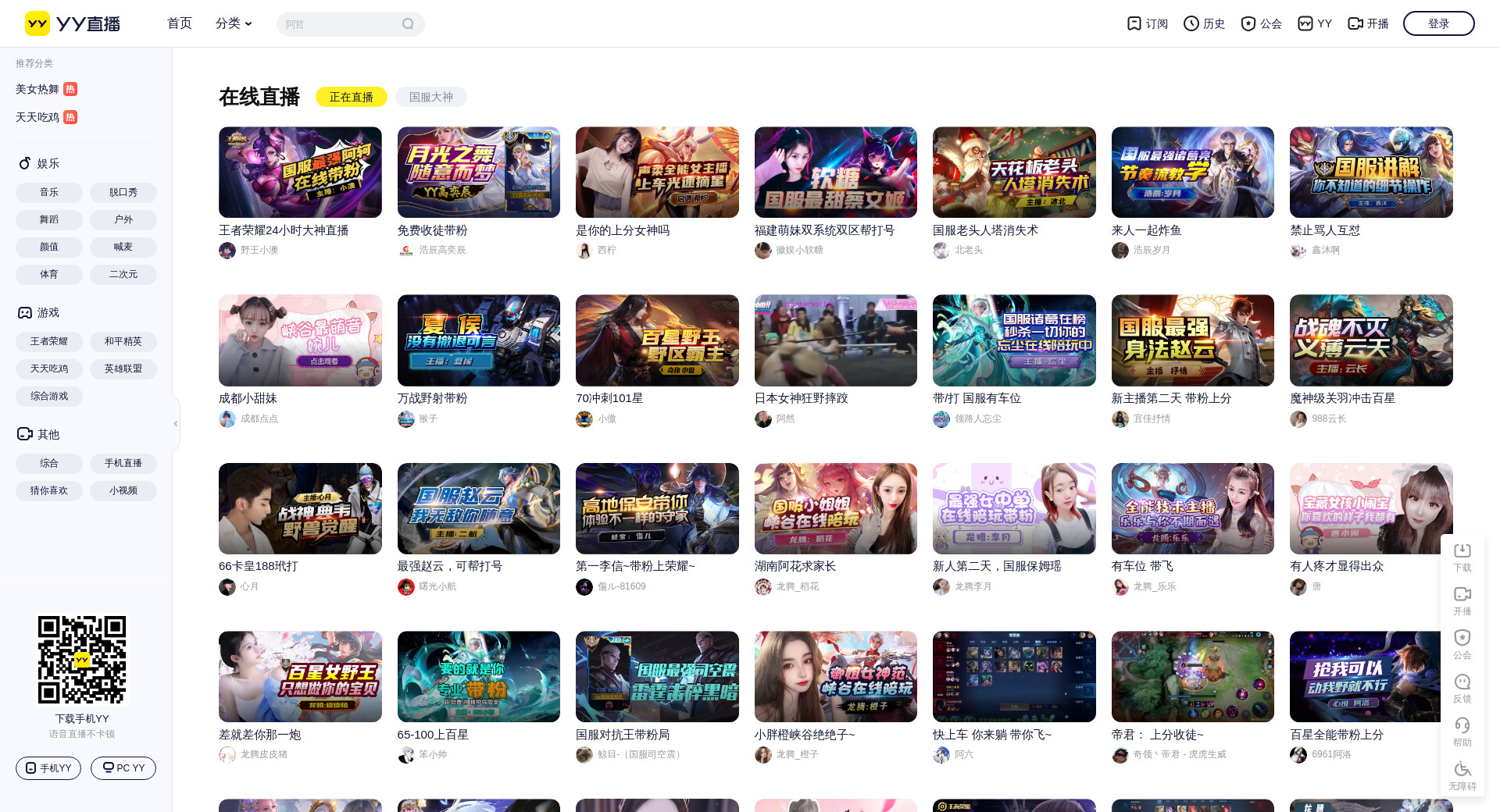Switch to 国服大神 tab
This screenshot has height=812, width=1500.
point(431,97)
